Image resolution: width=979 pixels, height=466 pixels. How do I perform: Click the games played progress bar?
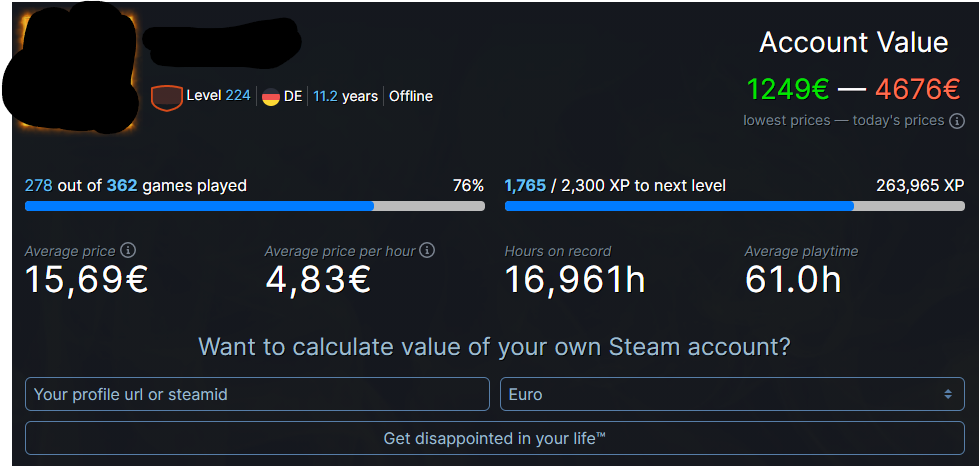pyautogui.click(x=255, y=206)
